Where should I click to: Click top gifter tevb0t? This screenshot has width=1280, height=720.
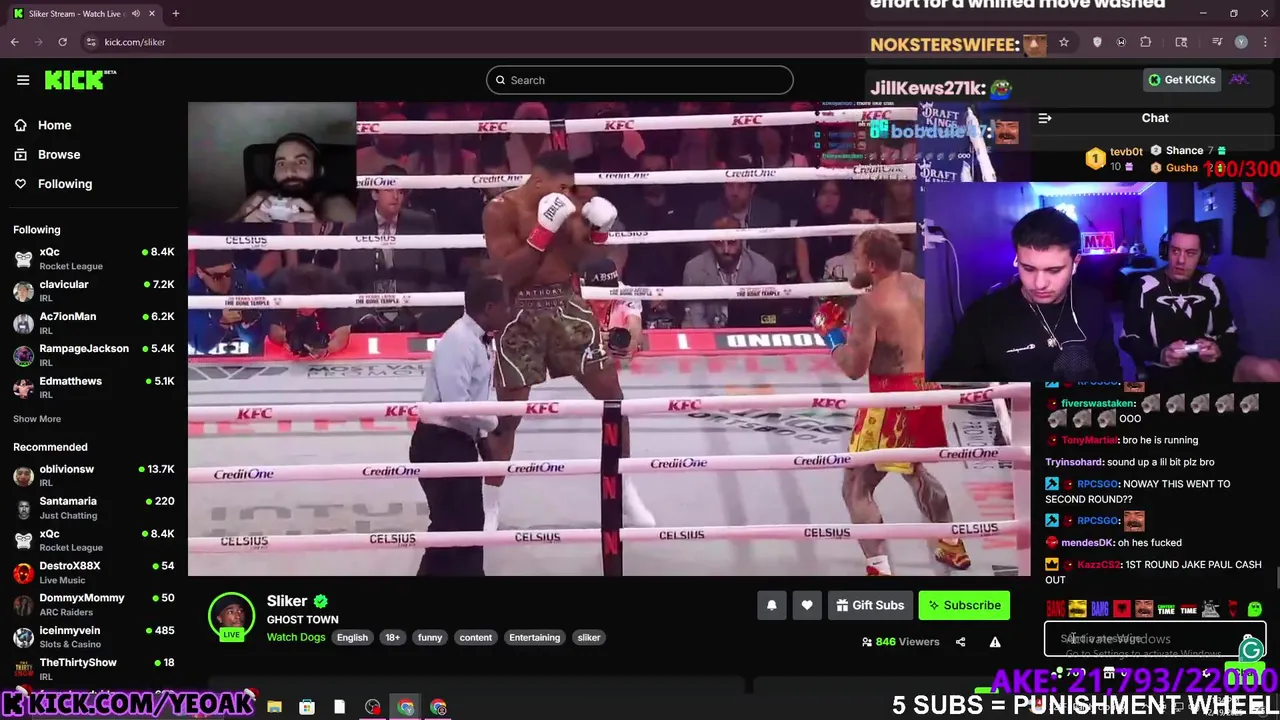(1126, 152)
